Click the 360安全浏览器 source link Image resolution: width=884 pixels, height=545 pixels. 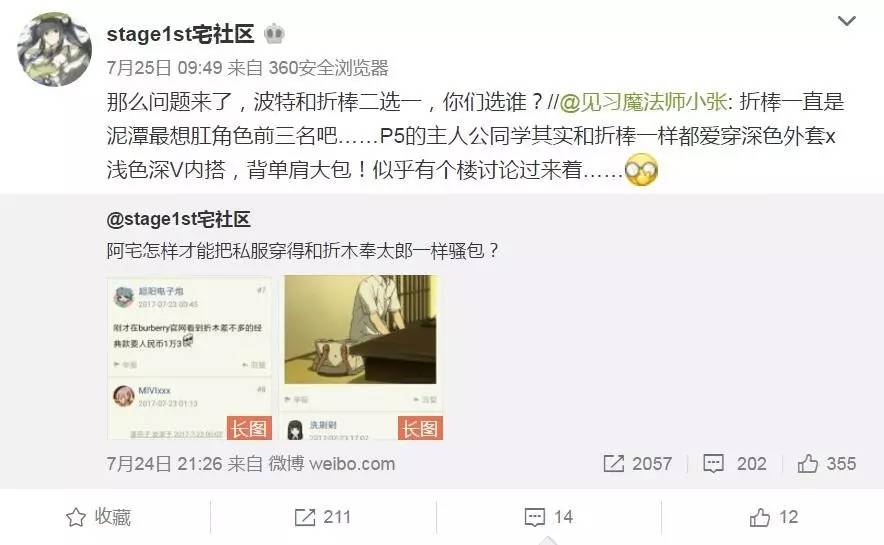click(x=328, y=68)
